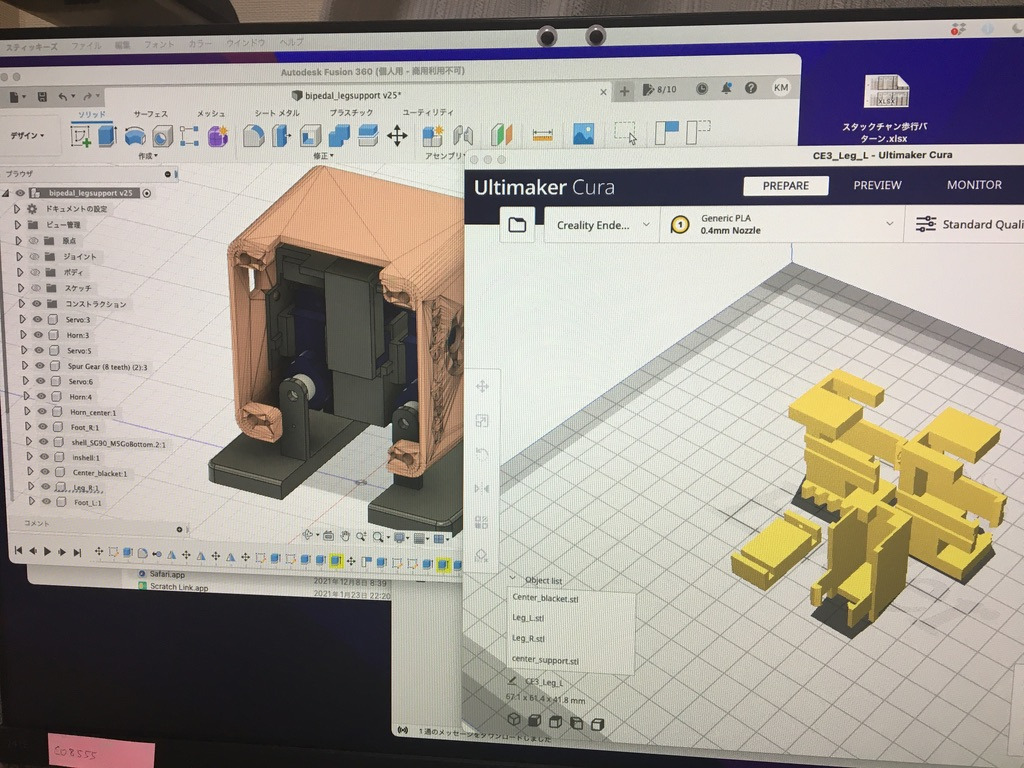The image size is (1024, 768).
Task: Select the Shell tool in Fusion toolbar
Action: tap(310, 136)
